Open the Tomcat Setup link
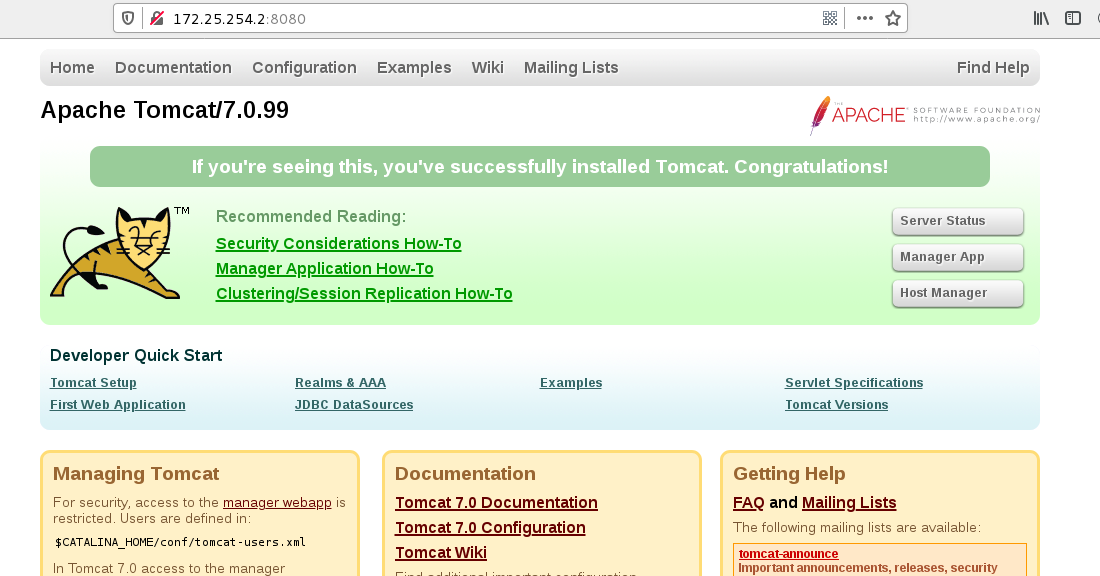1100x576 pixels. click(x=93, y=382)
